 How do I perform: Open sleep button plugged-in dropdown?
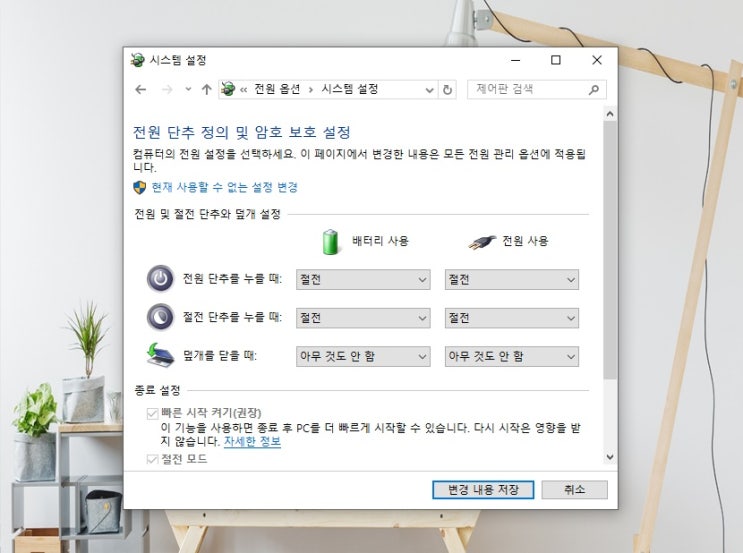coord(512,318)
